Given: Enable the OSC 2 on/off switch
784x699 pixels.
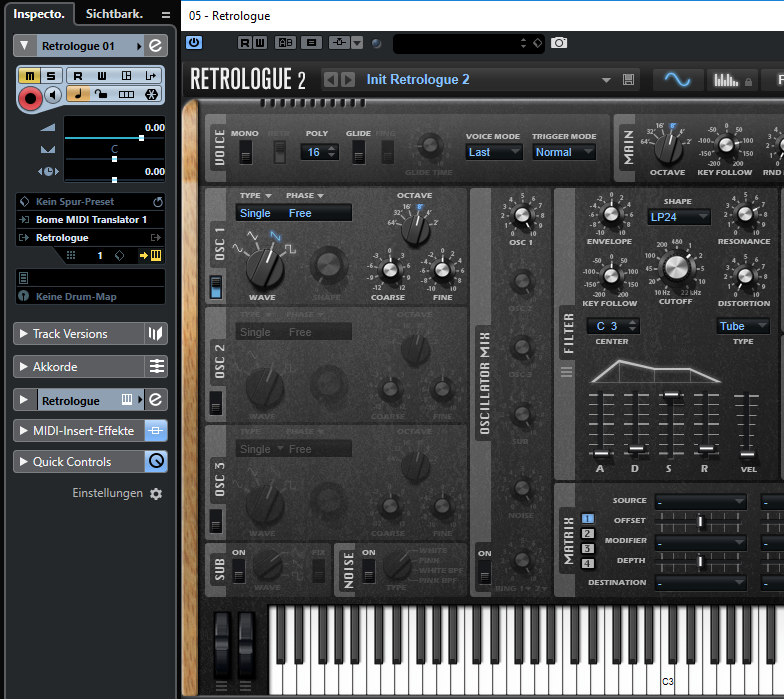Looking at the screenshot, I should click(x=216, y=403).
